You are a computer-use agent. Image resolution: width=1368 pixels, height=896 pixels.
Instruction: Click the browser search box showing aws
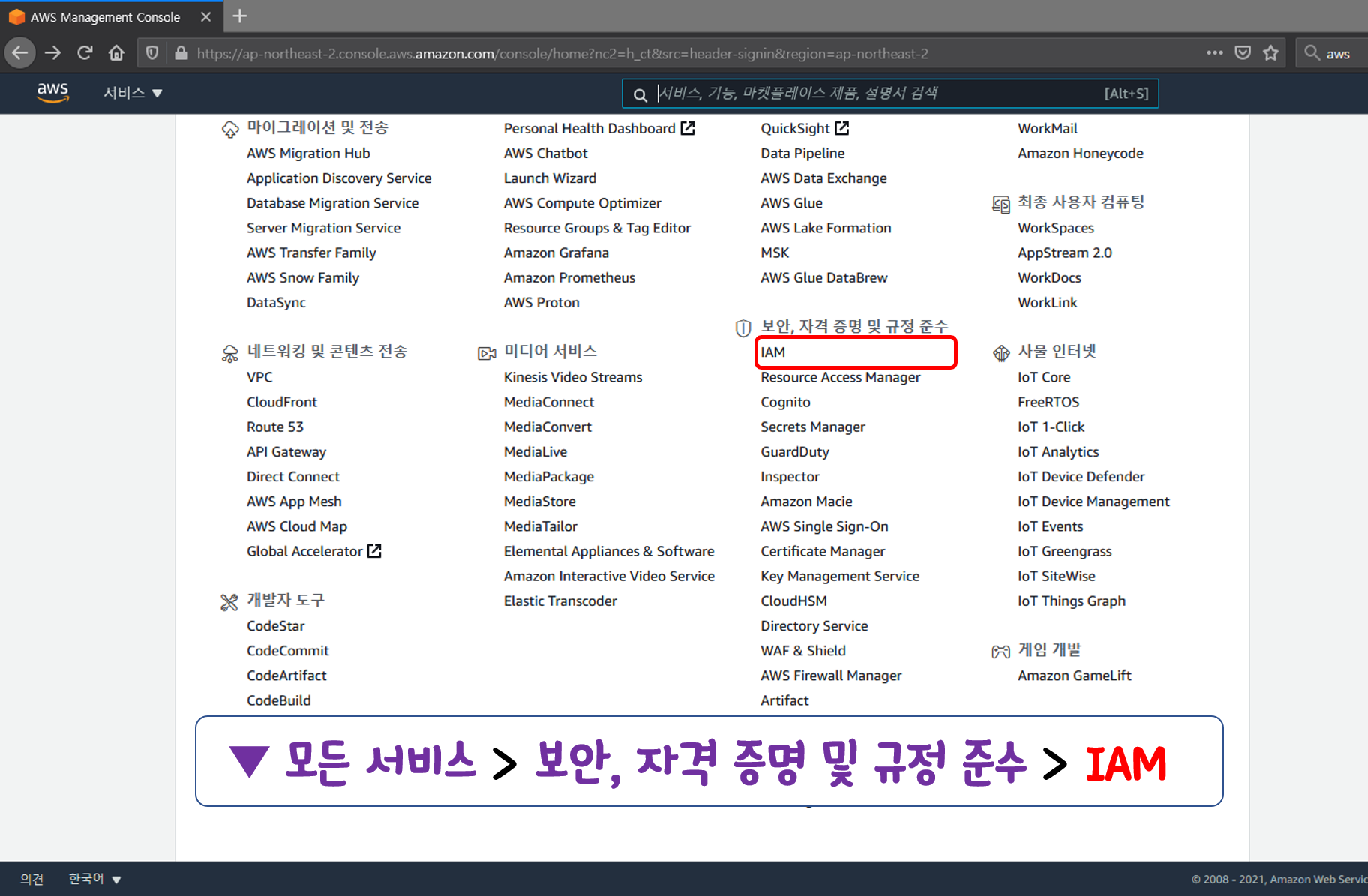pyautogui.click(x=1331, y=53)
